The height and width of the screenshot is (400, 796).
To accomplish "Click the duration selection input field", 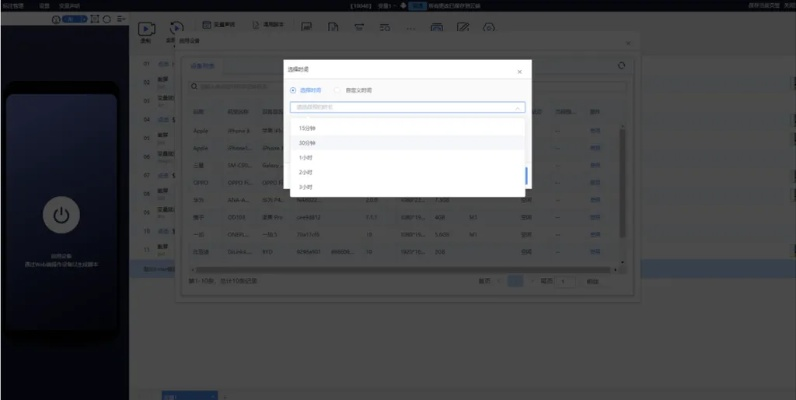I will point(400,106).
